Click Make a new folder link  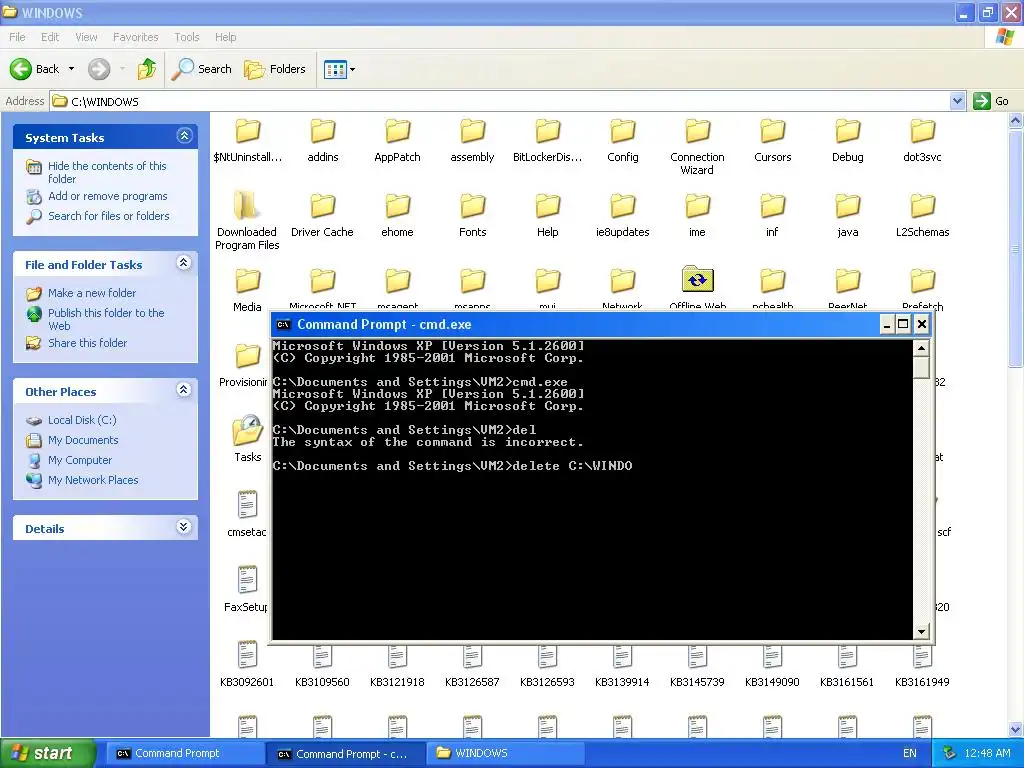coord(92,293)
